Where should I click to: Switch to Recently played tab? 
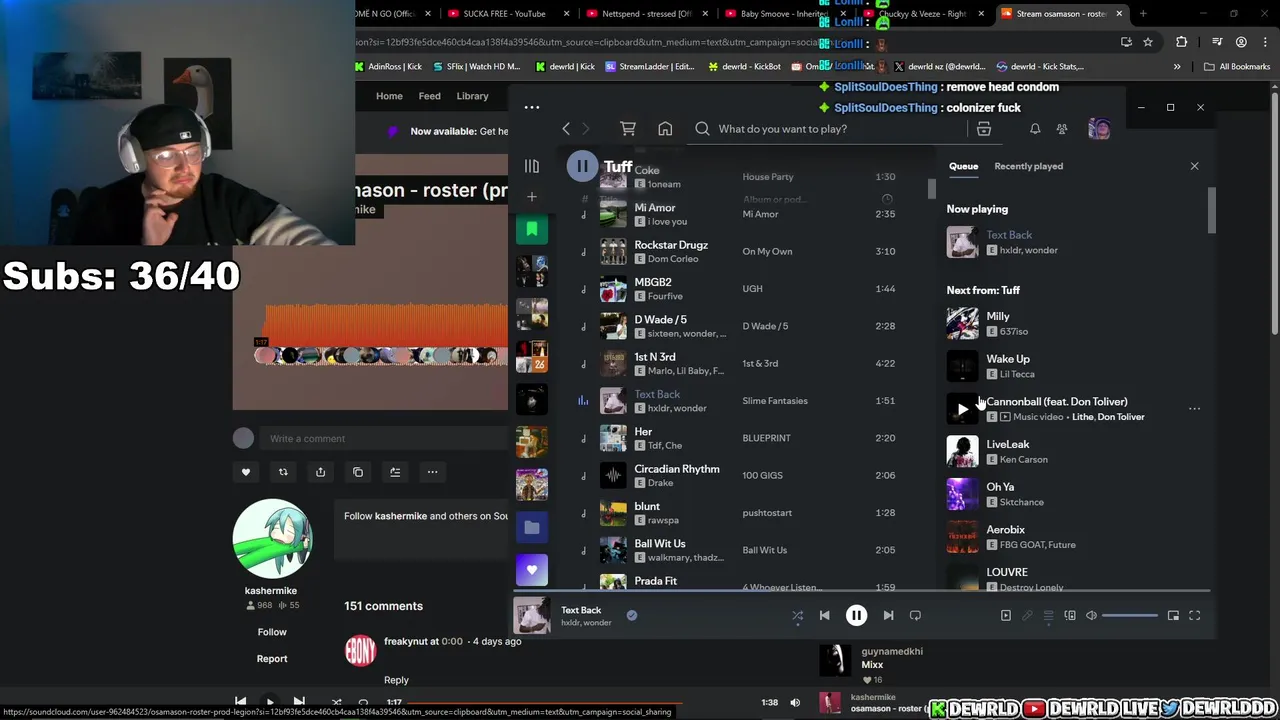1028,166
